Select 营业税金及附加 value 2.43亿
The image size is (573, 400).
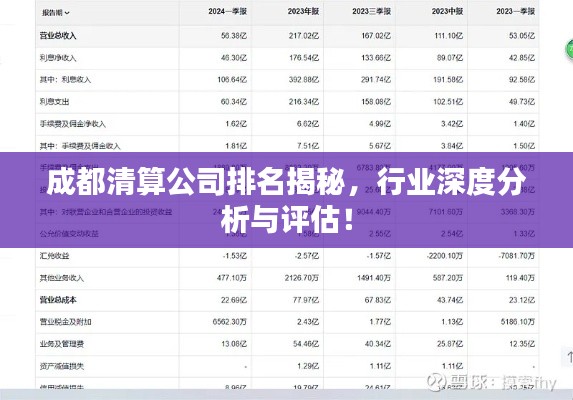(308, 322)
